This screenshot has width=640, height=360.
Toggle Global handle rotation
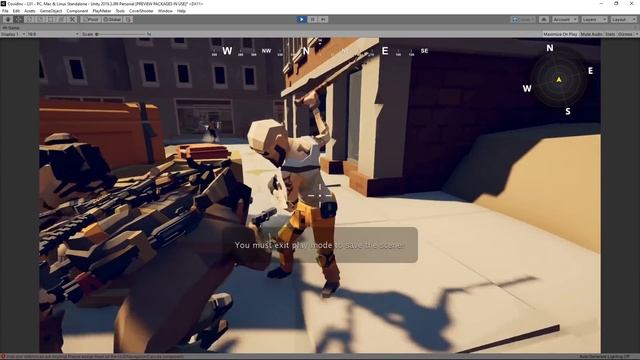pos(112,19)
